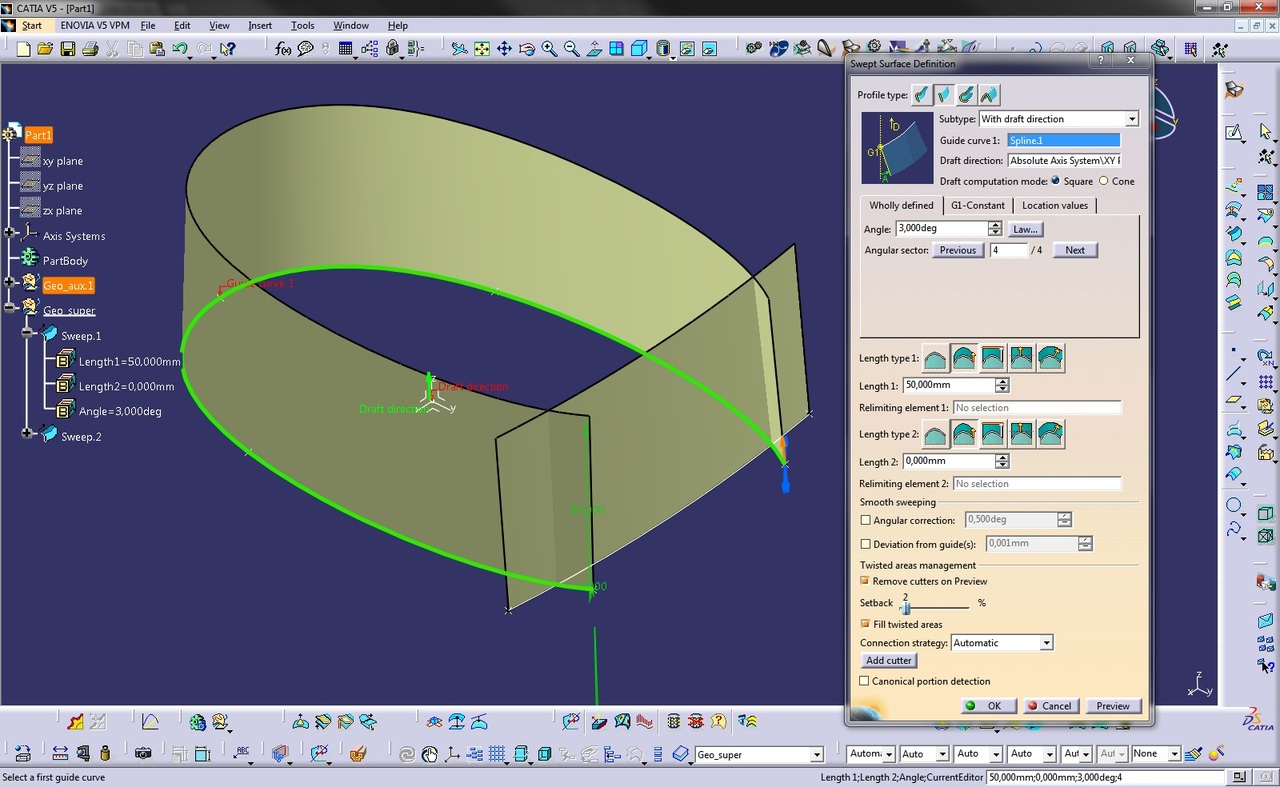Screen dimensions: 1280x787
Task: Click the New document icon
Action: coord(23,49)
